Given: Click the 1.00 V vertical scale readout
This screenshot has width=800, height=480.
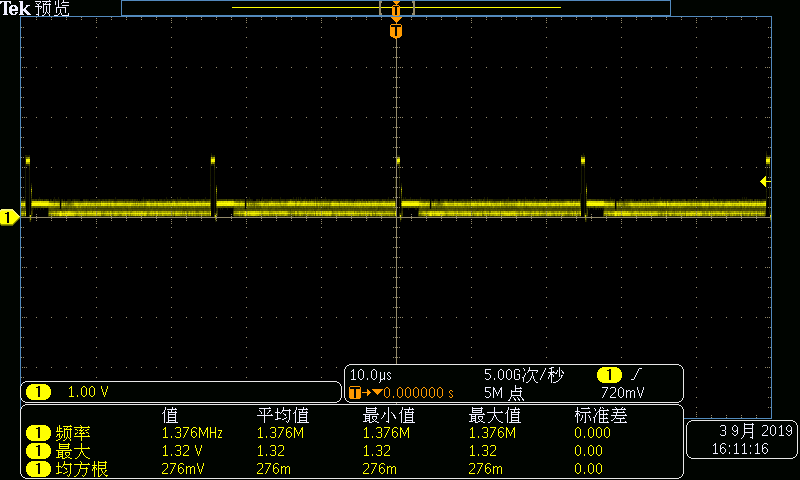Looking at the screenshot, I should [88, 392].
